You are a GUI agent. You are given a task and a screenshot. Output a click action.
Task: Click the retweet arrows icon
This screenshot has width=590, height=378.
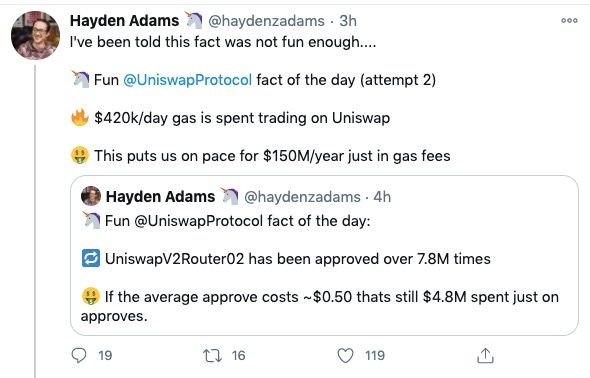pos(213,355)
